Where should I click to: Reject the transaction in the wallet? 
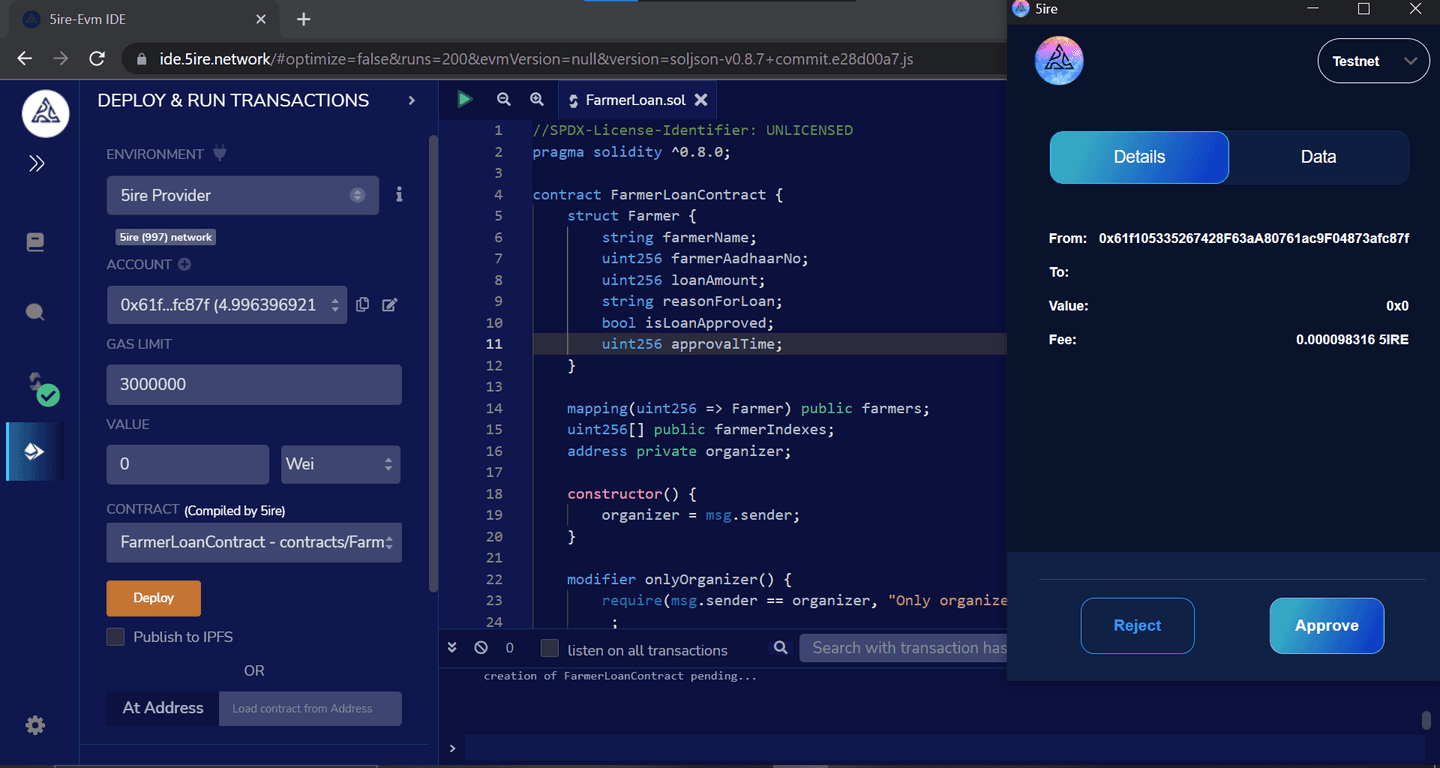click(1138, 626)
